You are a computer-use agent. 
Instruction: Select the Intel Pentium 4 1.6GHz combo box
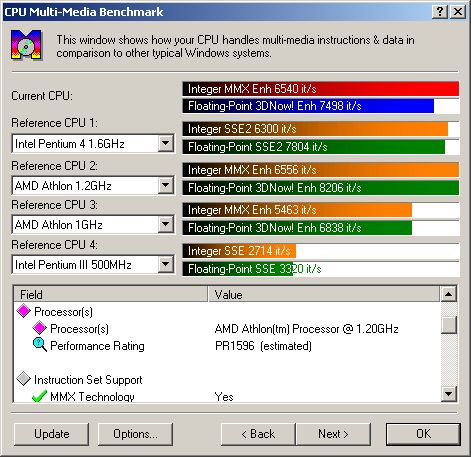click(x=93, y=144)
